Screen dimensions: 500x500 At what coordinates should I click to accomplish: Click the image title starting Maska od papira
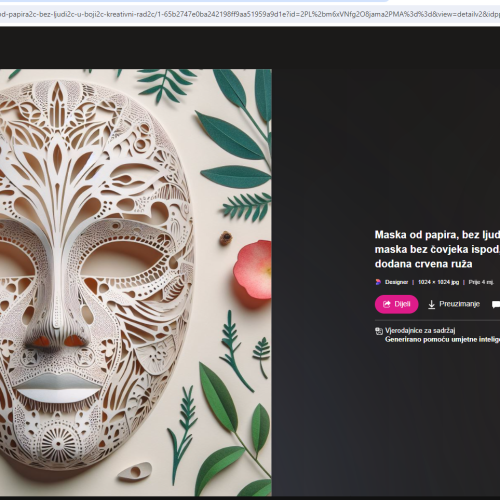click(437, 249)
